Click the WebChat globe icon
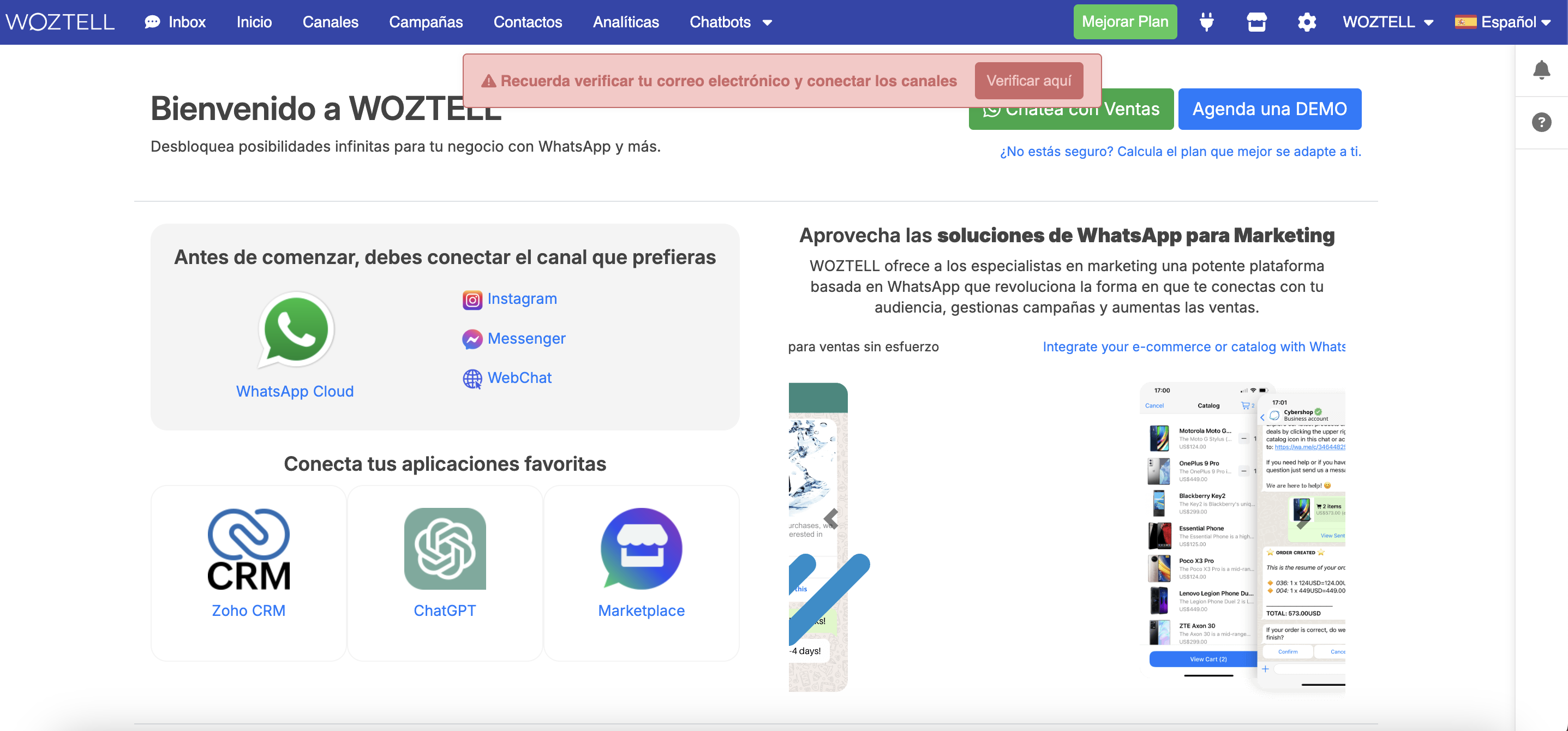The image size is (1568, 731). pos(472,379)
